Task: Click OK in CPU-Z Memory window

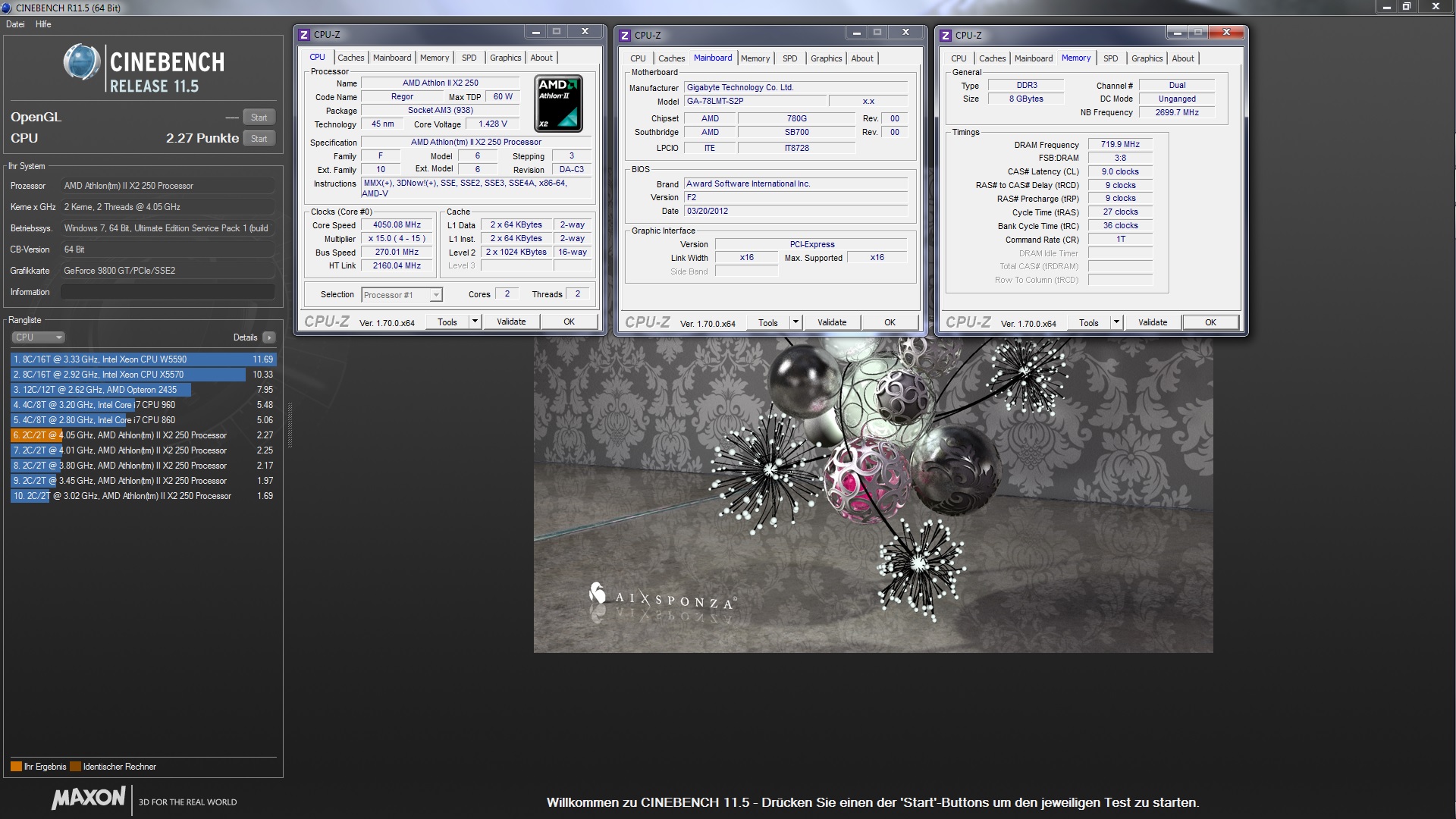Action: click(x=1210, y=322)
